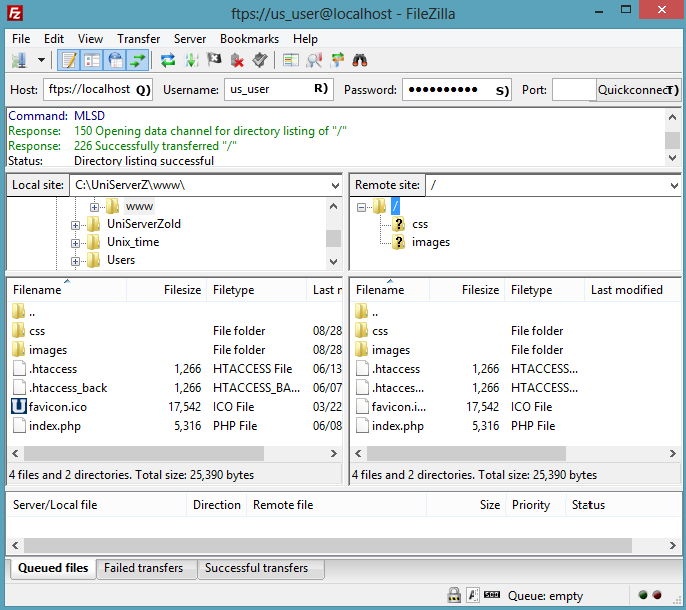This screenshot has width=686, height=610.
Task: Open the Transfer menu
Action: pos(138,39)
